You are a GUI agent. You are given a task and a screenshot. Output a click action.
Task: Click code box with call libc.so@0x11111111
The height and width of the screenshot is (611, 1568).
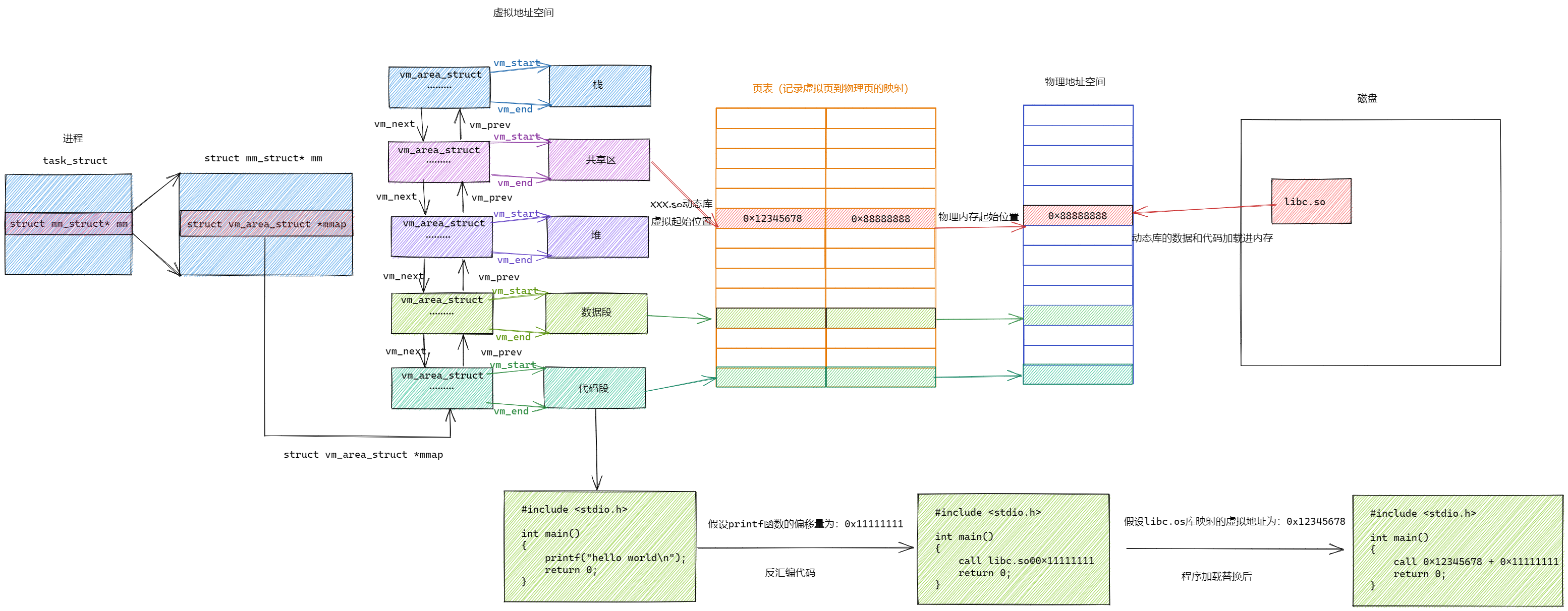pyautogui.click(x=1013, y=549)
